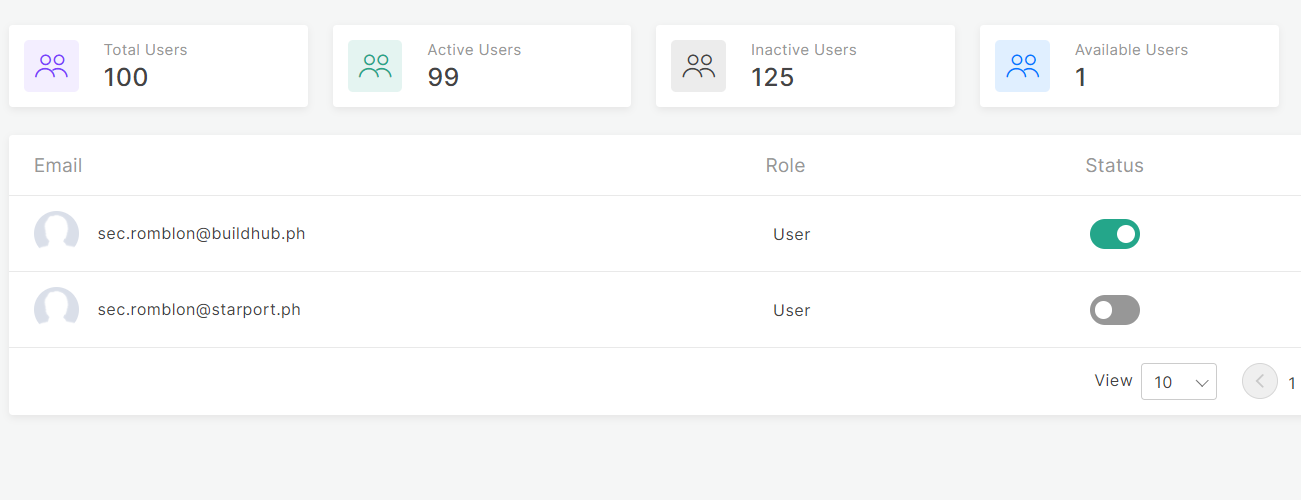Open the sec.romblon@buildhub.ph email entry

201,233
